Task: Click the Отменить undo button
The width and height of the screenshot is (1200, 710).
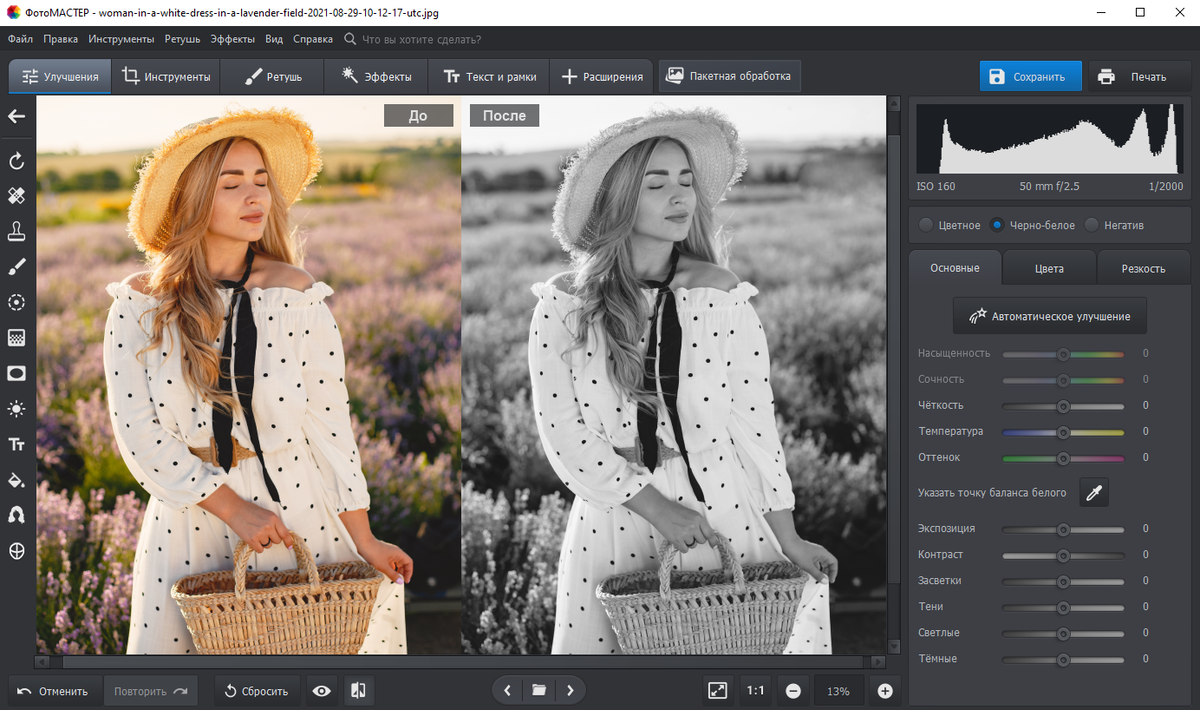Action: (x=53, y=690)
